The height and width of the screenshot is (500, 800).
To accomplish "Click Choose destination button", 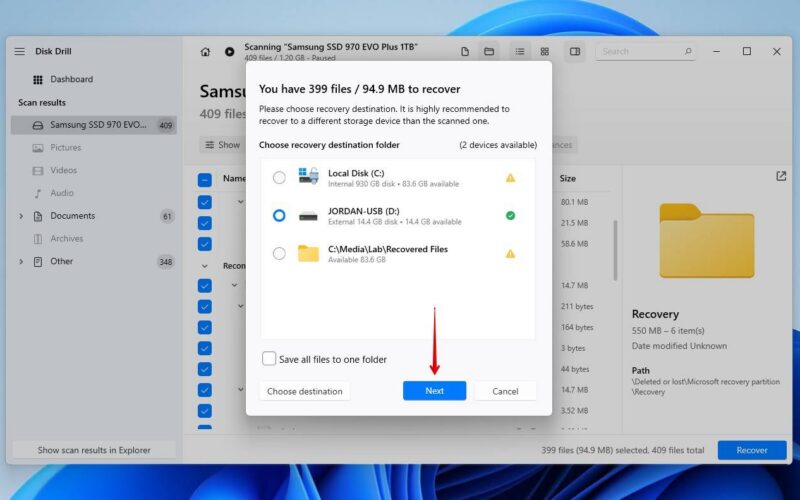I will pyautogui.click(x=305, y=391).
